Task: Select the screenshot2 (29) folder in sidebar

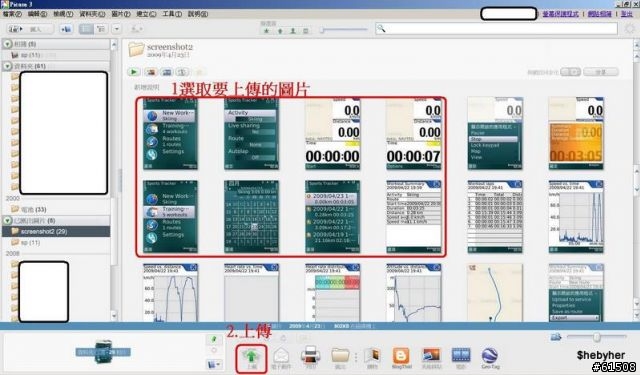Action: point(56,231)
